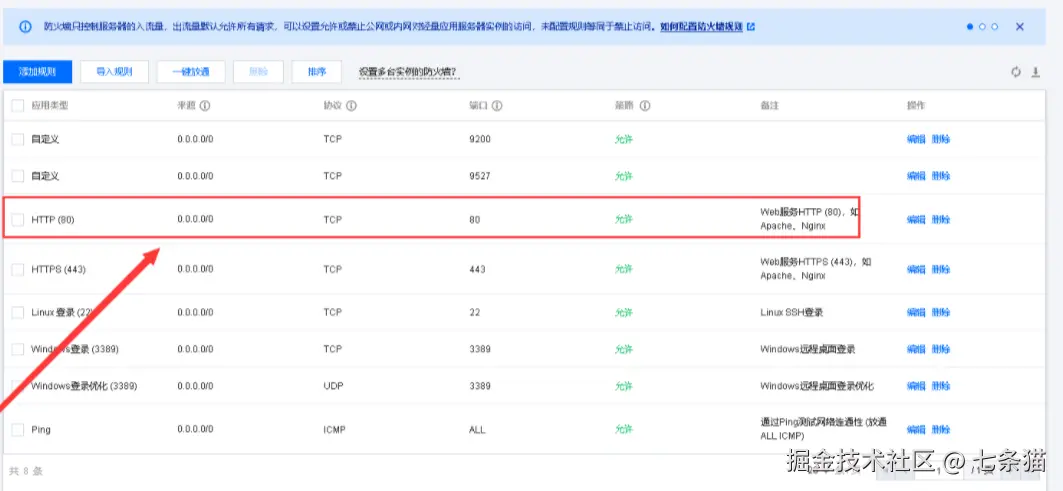Viewport: 1063px width, 491px height.
Task: Check the Windows登录 (3389) TCP rule checkbox
Action: (x=18, y=349)
